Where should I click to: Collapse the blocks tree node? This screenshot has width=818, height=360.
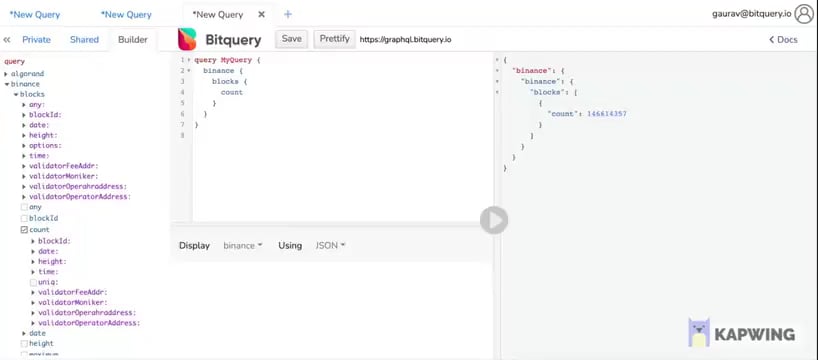point(16,94)
